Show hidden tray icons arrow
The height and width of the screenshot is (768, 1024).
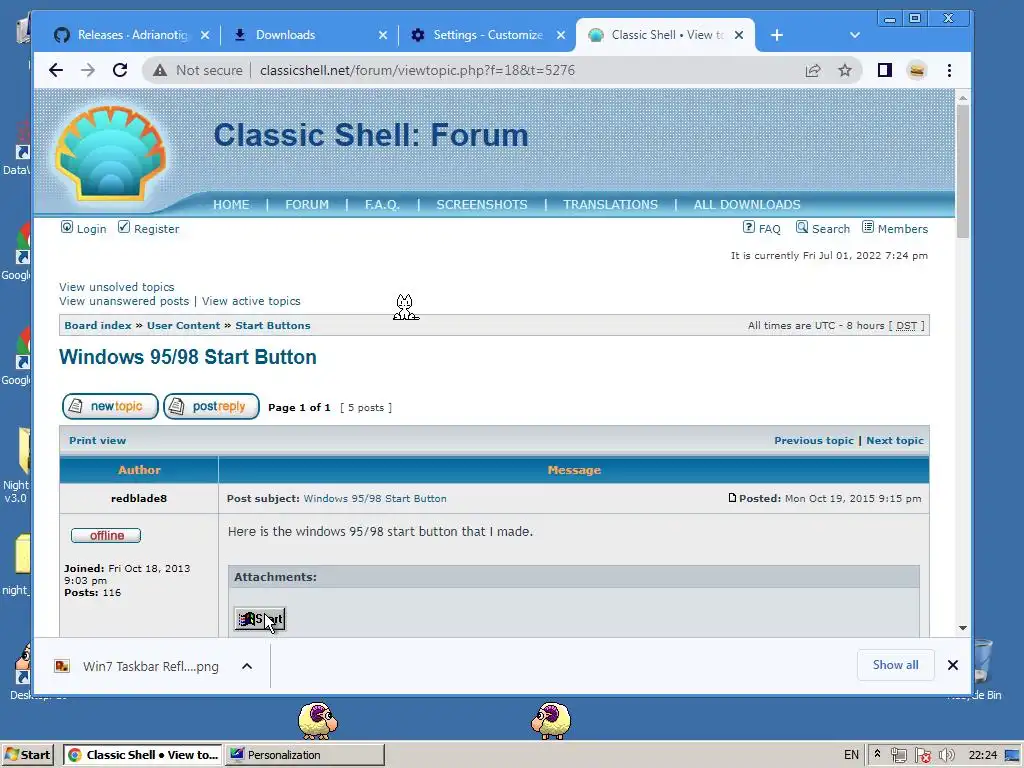click(878, 754)
